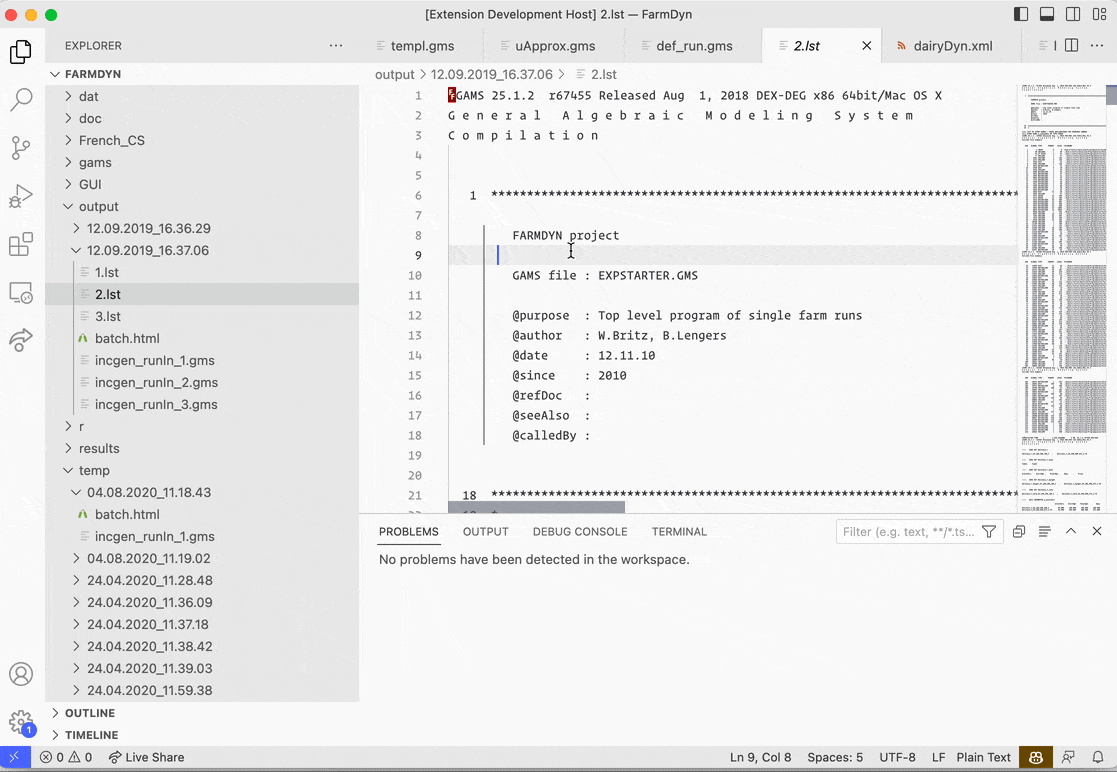Screen dimensions: 1117x772
Task: Click the LF end-of-line indicator
Action: click(x=938, y=757)
